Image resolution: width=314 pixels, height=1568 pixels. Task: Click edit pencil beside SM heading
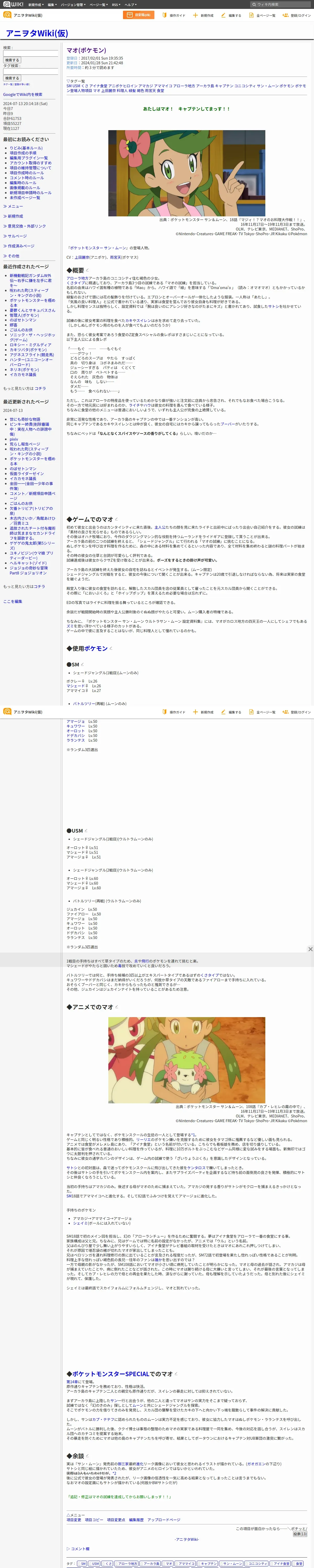pos(82,664)
